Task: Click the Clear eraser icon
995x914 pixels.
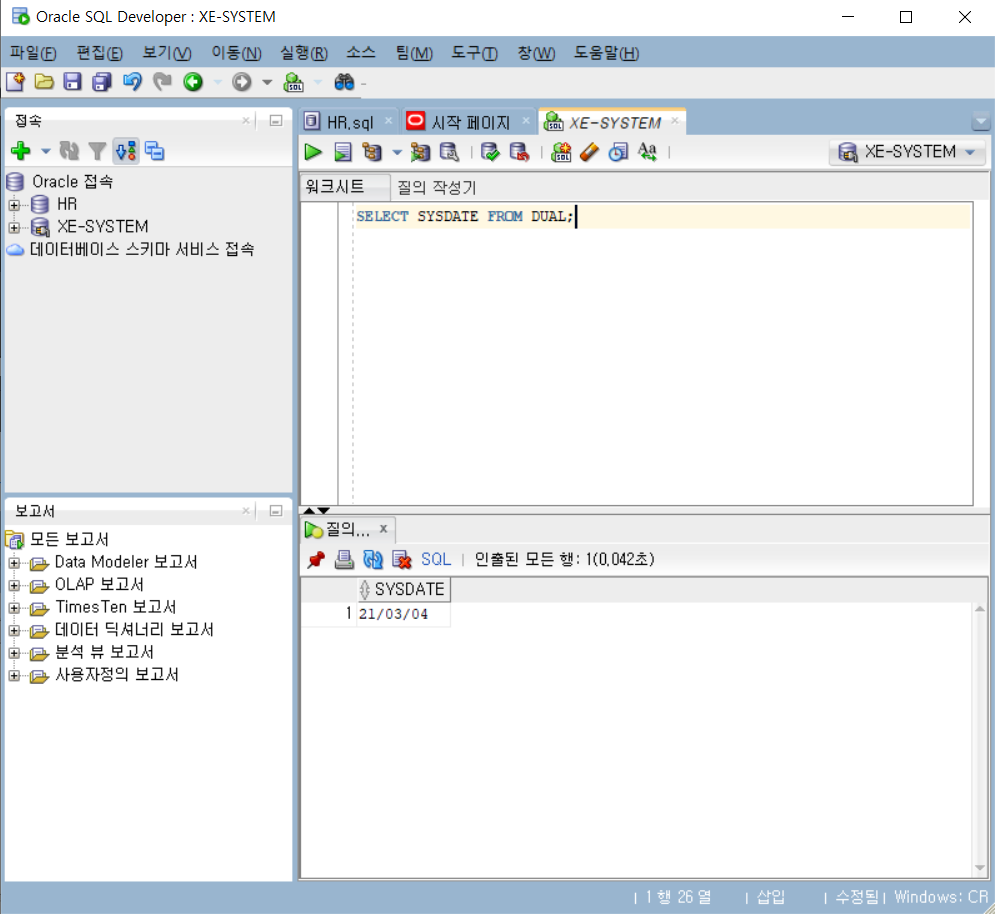Action: click(x=590, y=152)
